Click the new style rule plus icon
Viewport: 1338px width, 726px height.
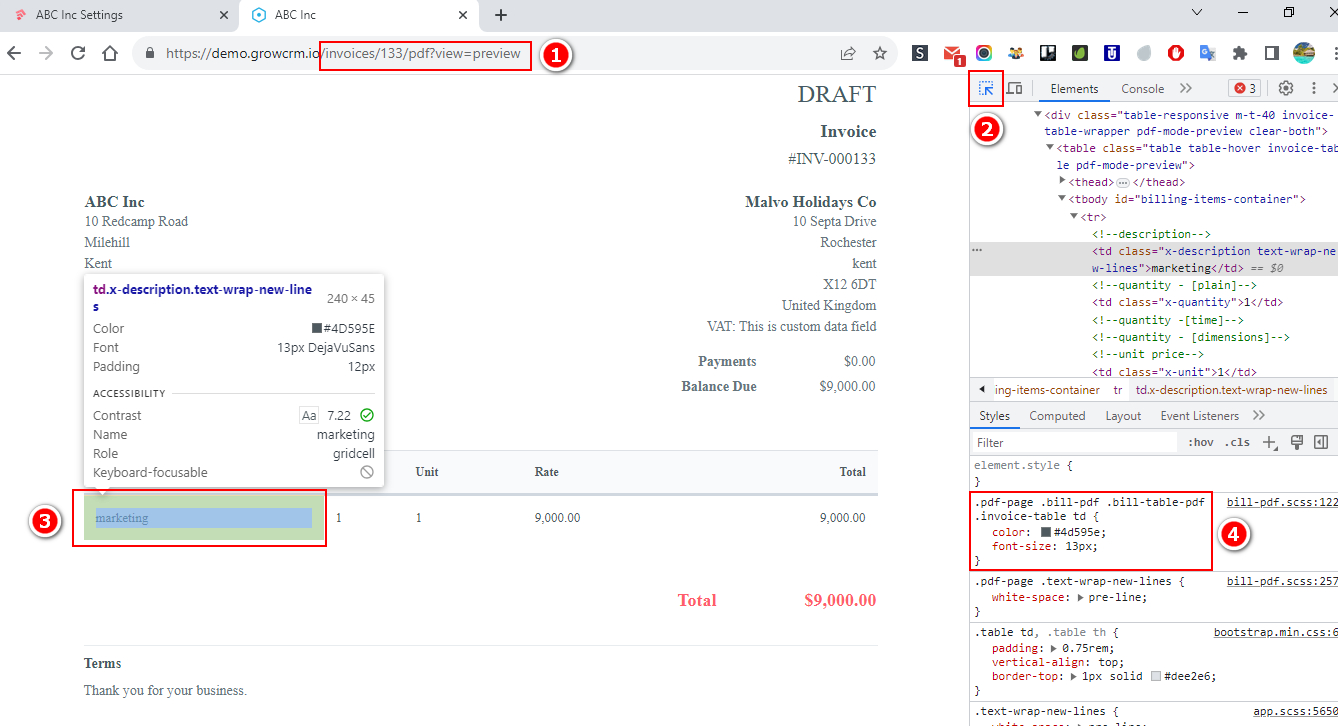pos(1269,442)
